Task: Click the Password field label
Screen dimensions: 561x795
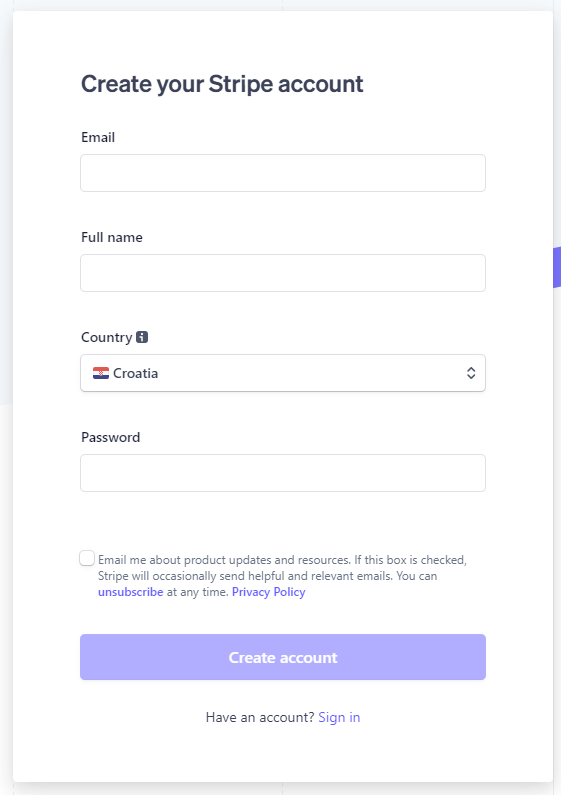Action: [111, 437]
